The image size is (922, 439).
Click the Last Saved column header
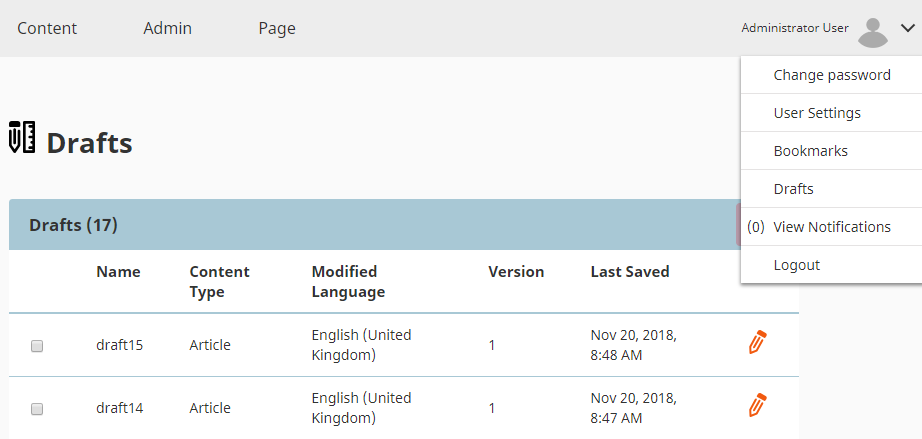pos(630,272)
